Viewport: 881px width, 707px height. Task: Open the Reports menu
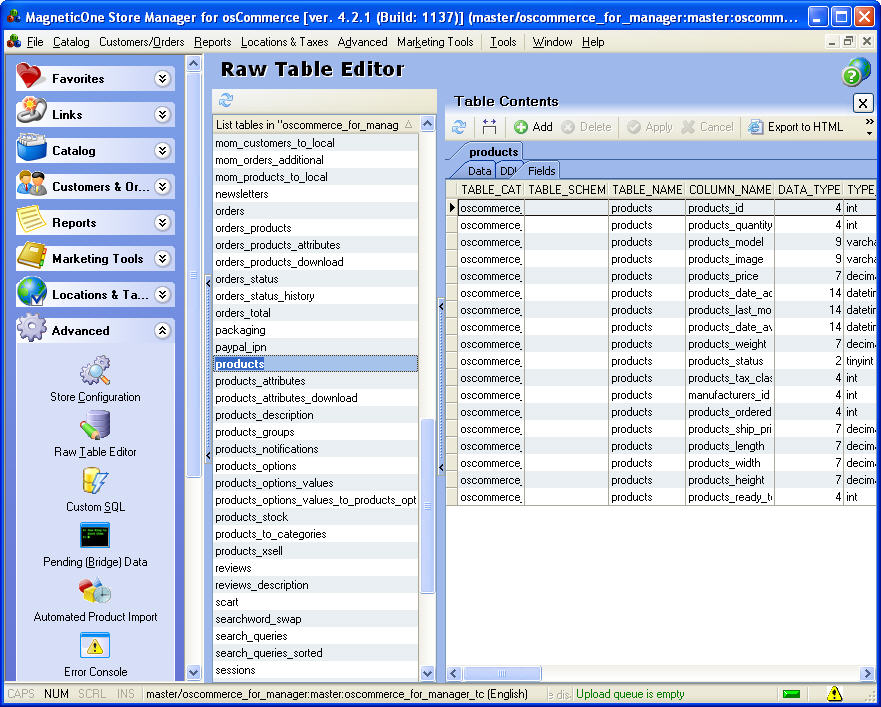point(212,42)
